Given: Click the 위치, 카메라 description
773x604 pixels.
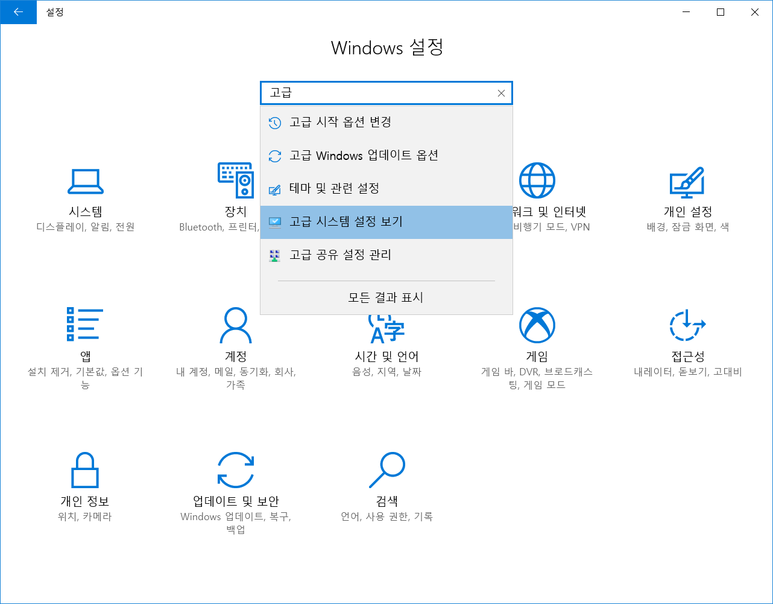Looking at the screenshot, I should pyautogui.click(x=85, y=517).
